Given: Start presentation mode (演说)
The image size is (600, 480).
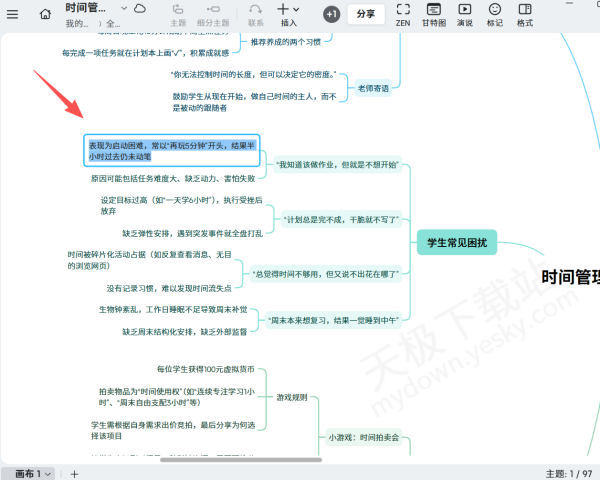Looking at the screenshot, I should coord(465,14).
